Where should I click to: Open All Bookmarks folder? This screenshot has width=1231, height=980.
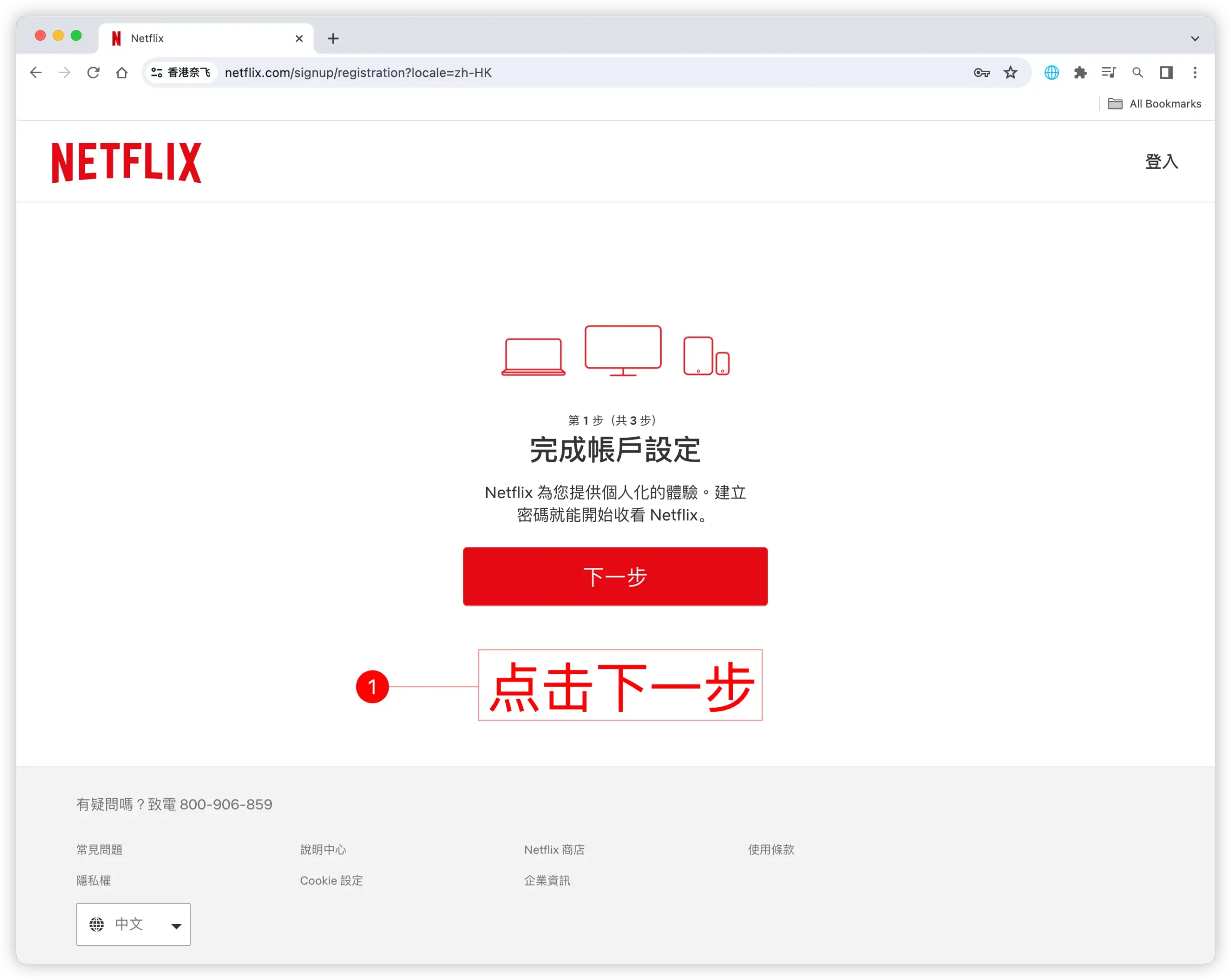pos(1155,103)
